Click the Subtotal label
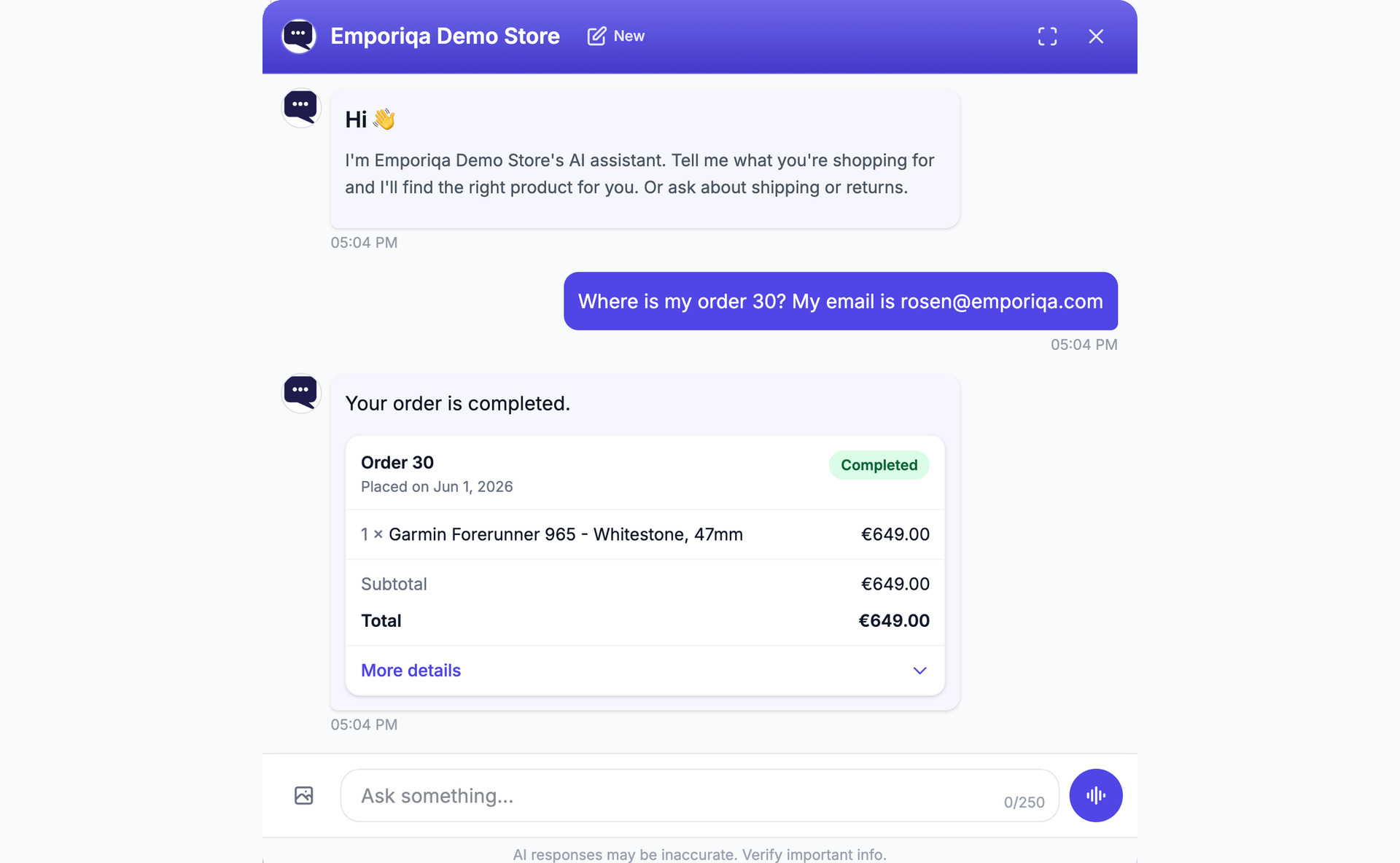This screenshot has height=863, width=1400. [x=394, y=584]
